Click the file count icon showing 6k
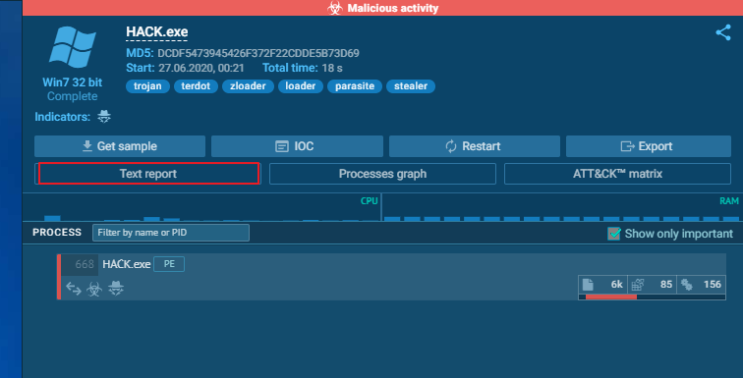Viewport: 743px width, 378px height. pyautogui.click(x=588, y=284)
